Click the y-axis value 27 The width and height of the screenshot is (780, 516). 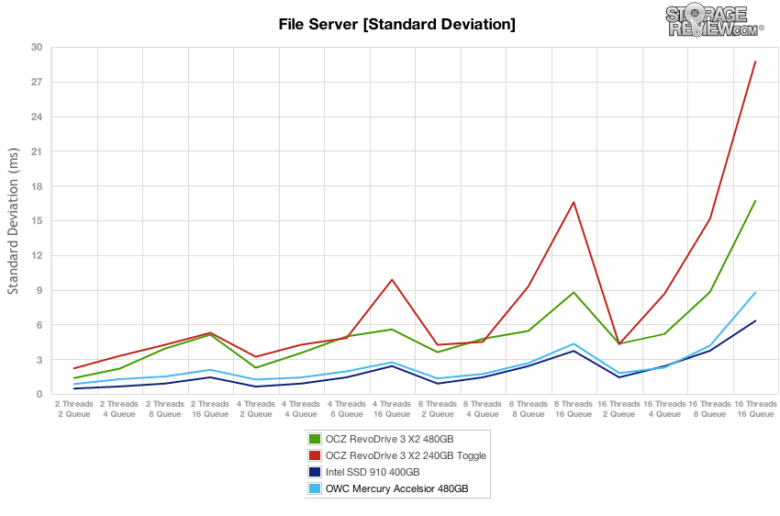click(x=37, y=82)
